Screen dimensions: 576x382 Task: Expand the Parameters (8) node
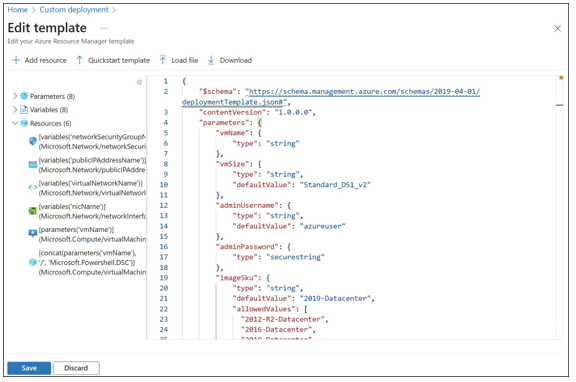[x=15, y=96]
